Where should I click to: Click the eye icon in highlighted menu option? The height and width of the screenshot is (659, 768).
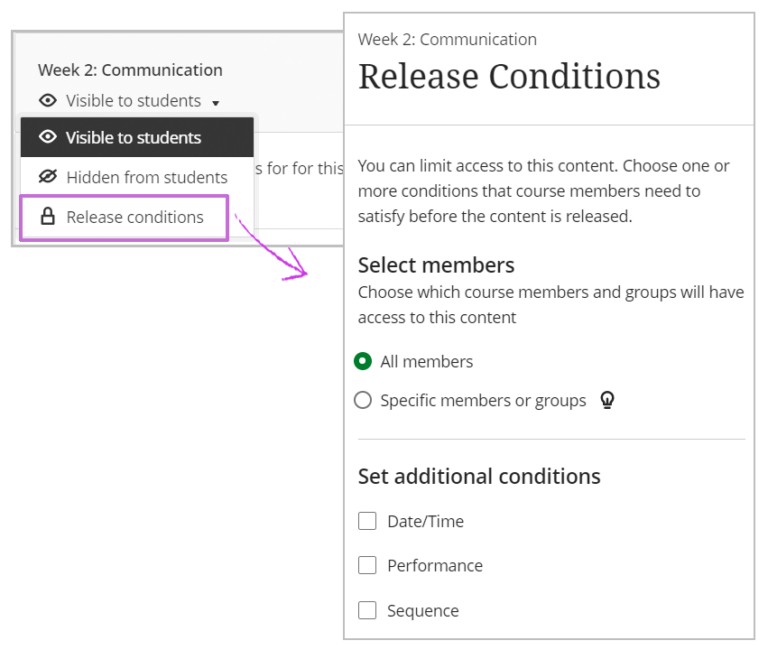click(x=47, y=137)
